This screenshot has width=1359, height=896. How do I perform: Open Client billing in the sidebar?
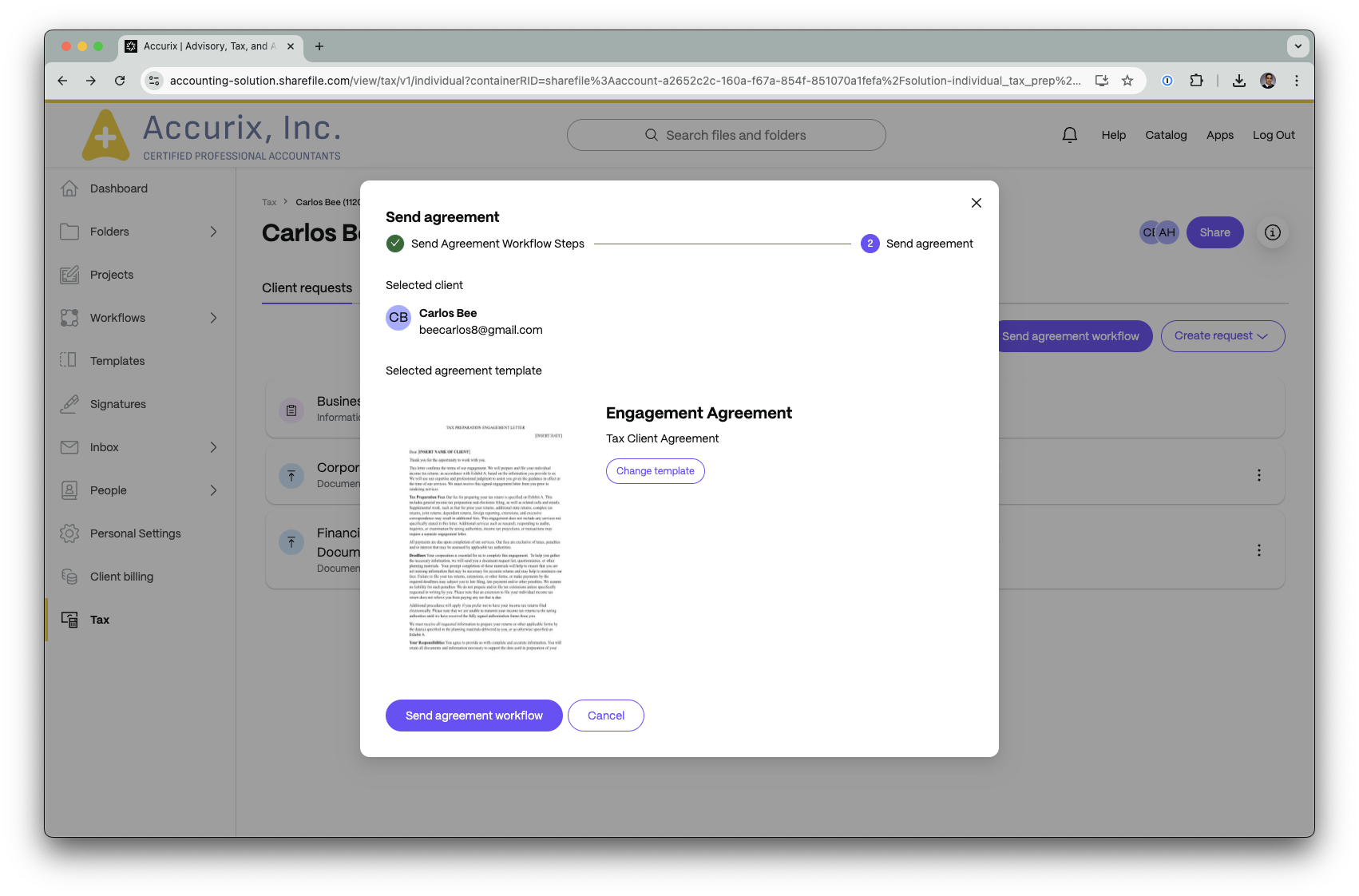pyautogui.click(x=121, y=577)
